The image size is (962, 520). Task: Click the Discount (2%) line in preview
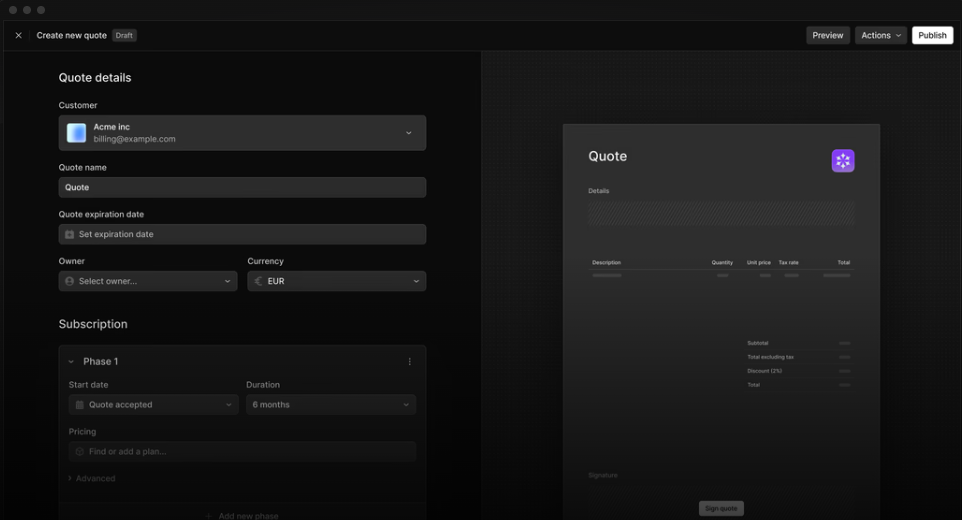click(764, 371)
